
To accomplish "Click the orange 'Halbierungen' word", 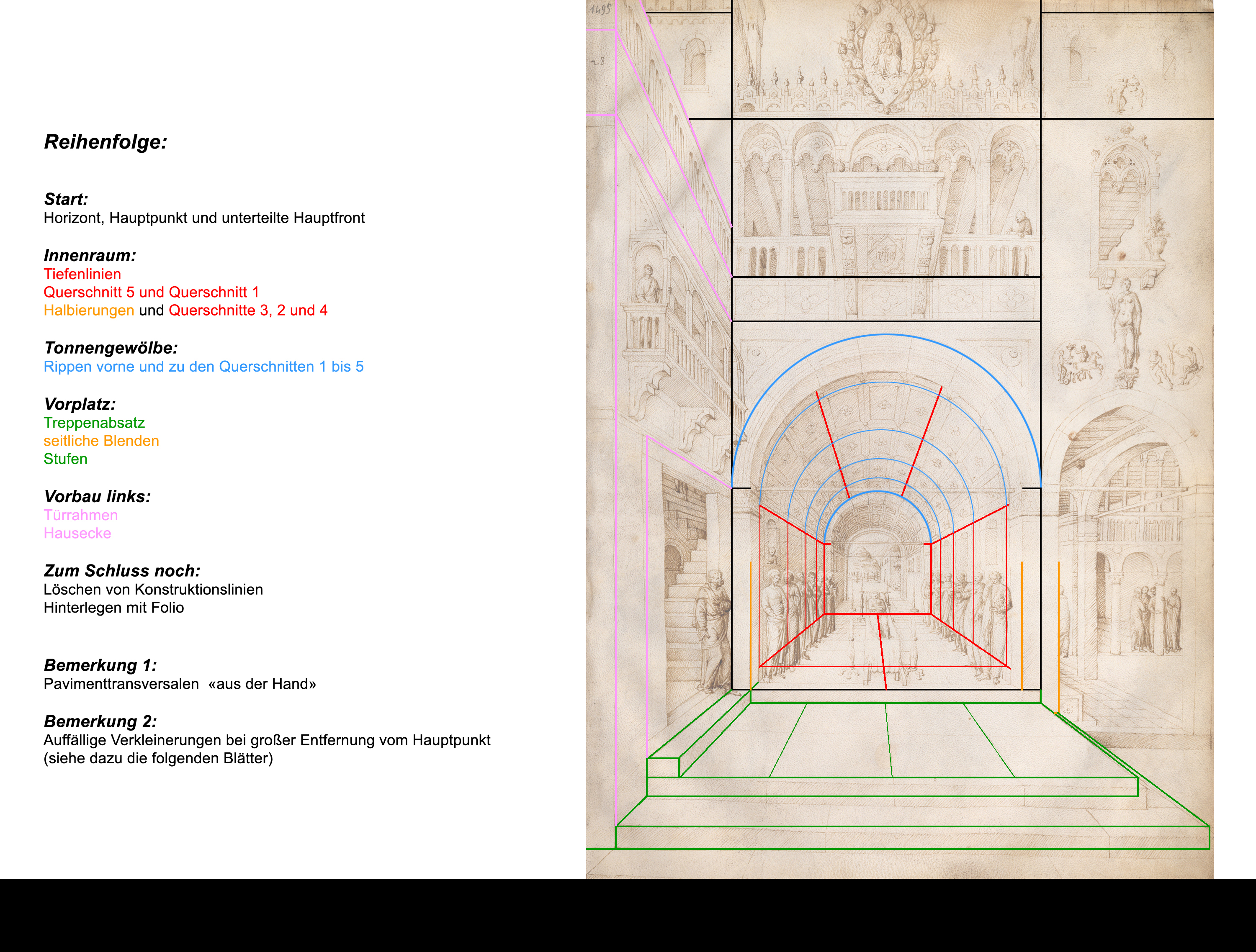I will click(x=89, y=310).
